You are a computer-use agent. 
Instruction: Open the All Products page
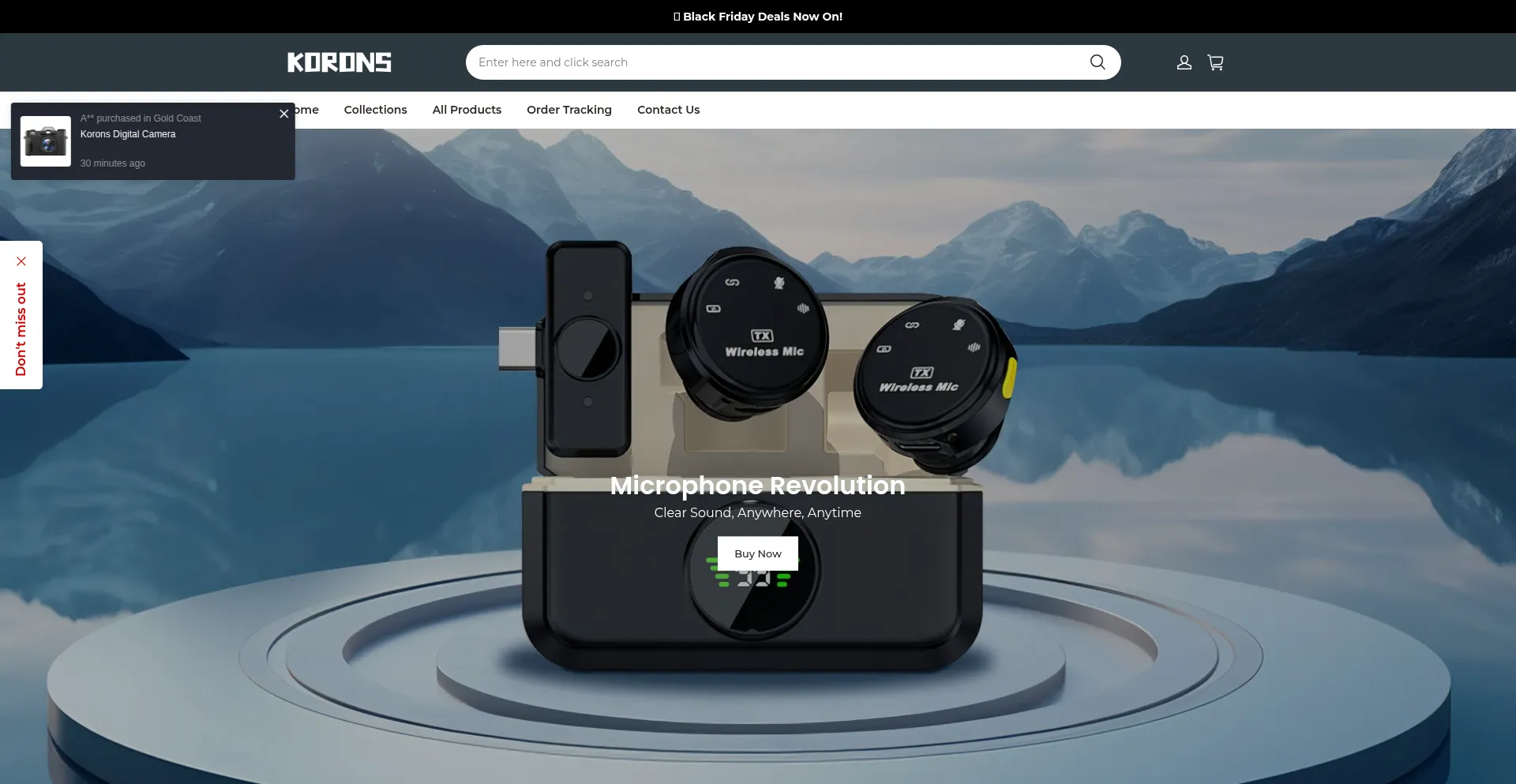point(467,110)
